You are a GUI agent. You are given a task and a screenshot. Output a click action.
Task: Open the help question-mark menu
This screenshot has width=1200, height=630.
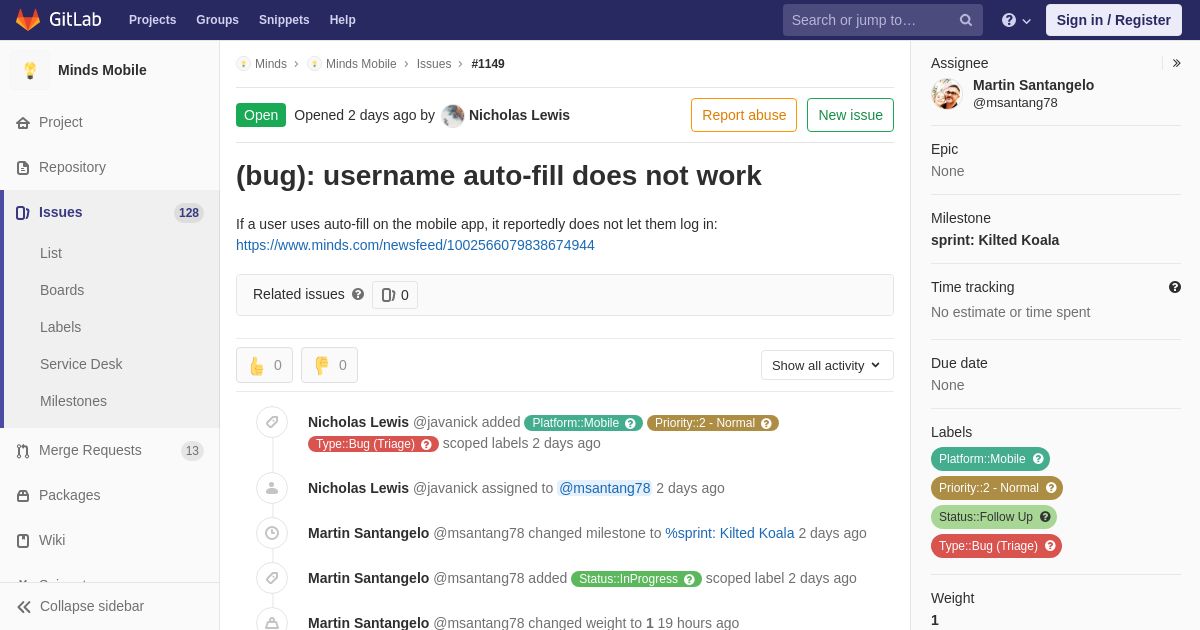click(x=1016, y=20)
